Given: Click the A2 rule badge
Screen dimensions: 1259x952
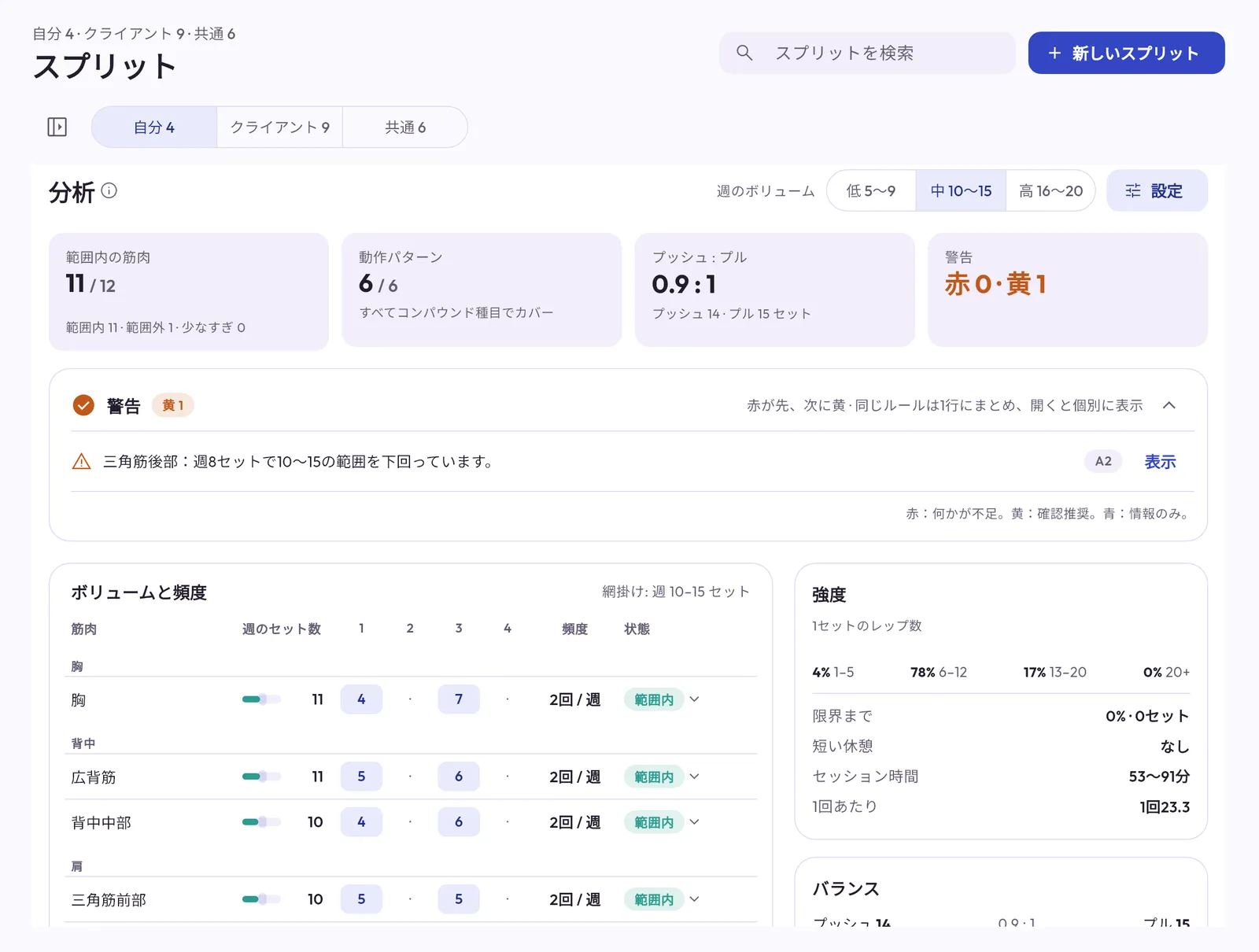Looking at the screenshot, I should pyautogui.click(x=1103, y=462).
